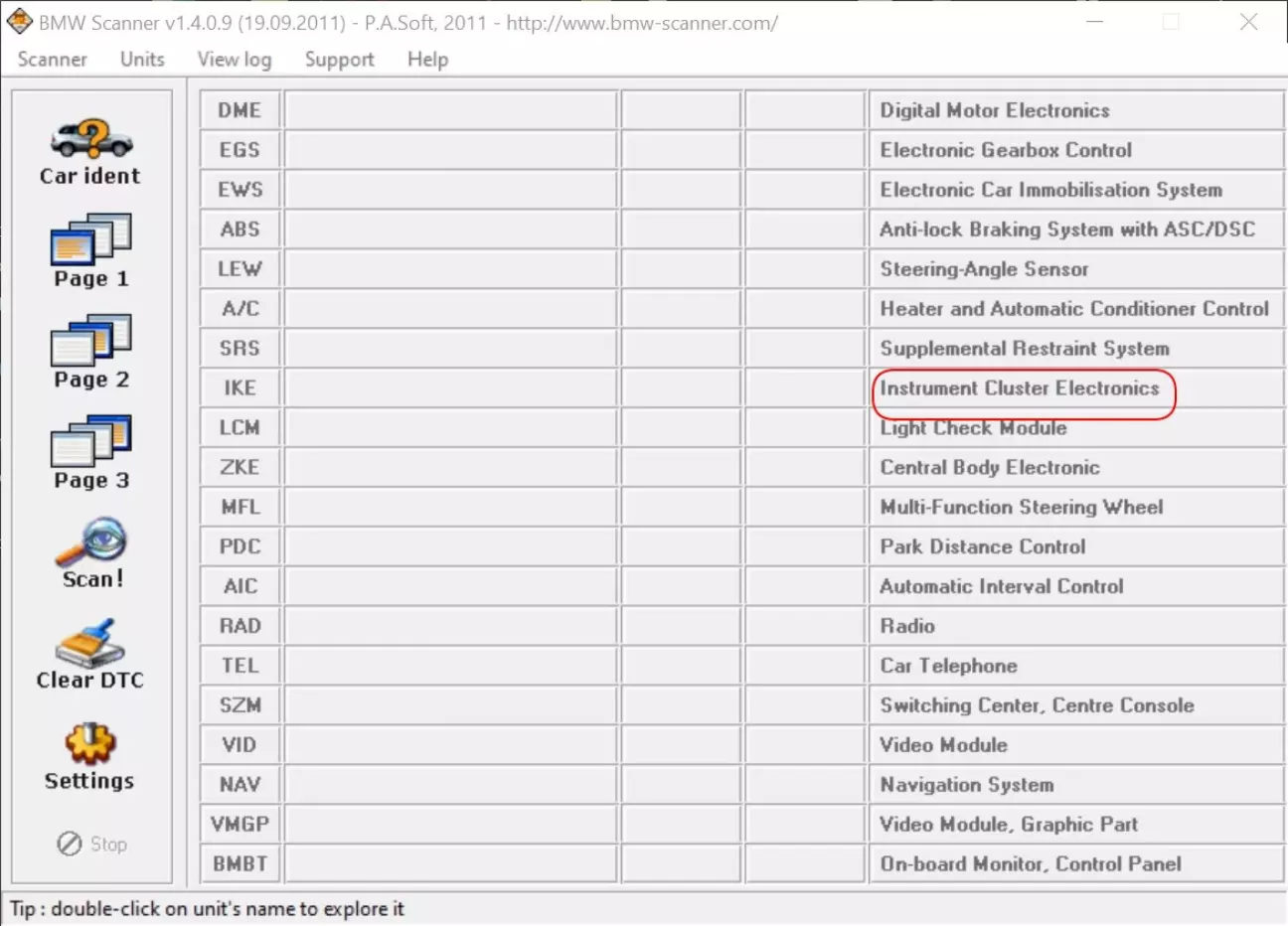Open Settings gear icon
The width and height of the screenshot is (1288, 926).
pos(90,744)
